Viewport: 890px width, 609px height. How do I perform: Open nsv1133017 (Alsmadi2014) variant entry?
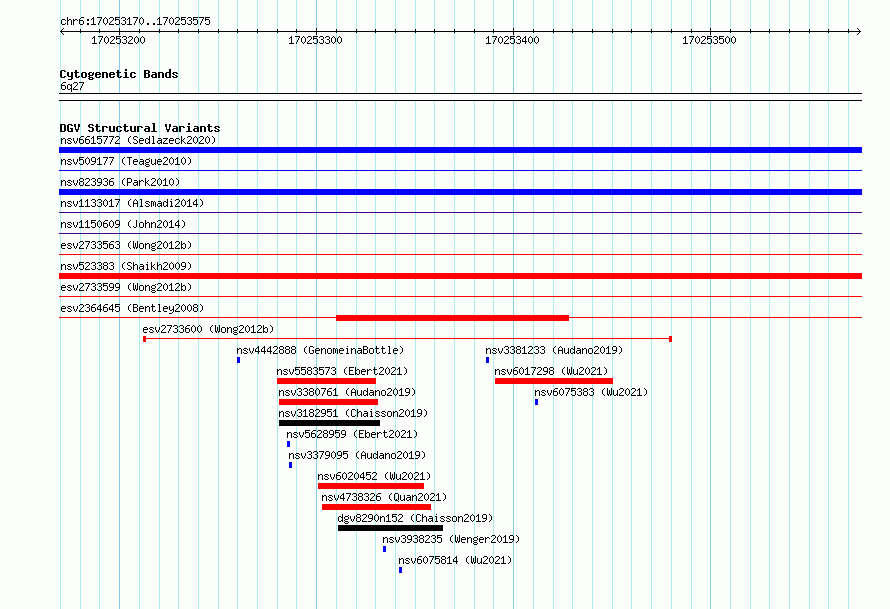pyautogui.click(x=132, y=203)
